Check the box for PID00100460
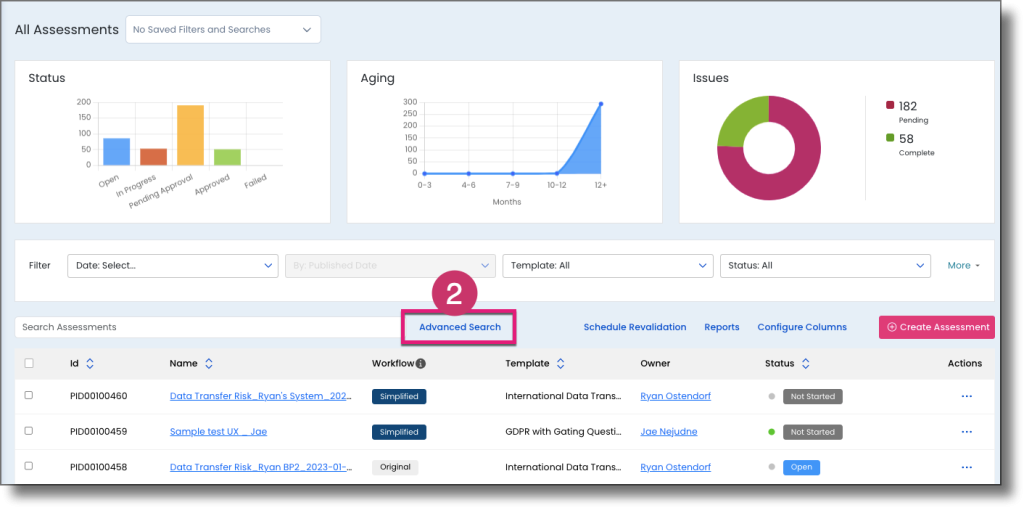 (29, 395)
